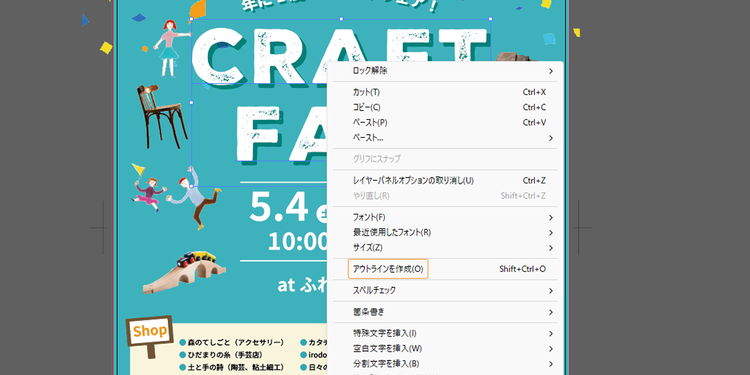Expand the 空白文字を挿入(W) submenu
This screenshot has height=375, width=750.
click(x=445, y=348)
